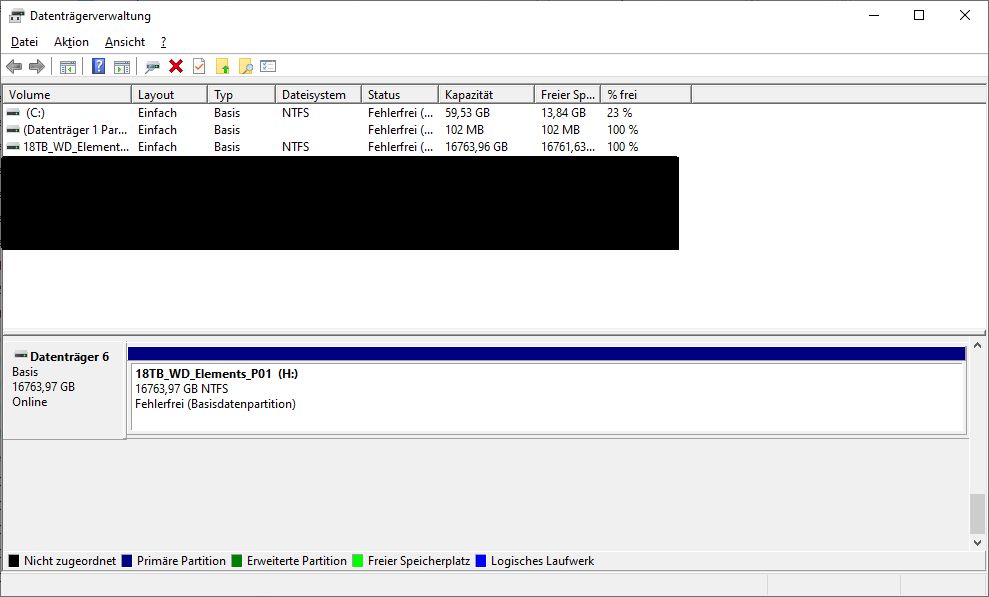The width and height of the screenshot is (989, 597).
Task: Click the disk pane scrollbar thumb
Action: pyautogui.click(x=977, y=514)
